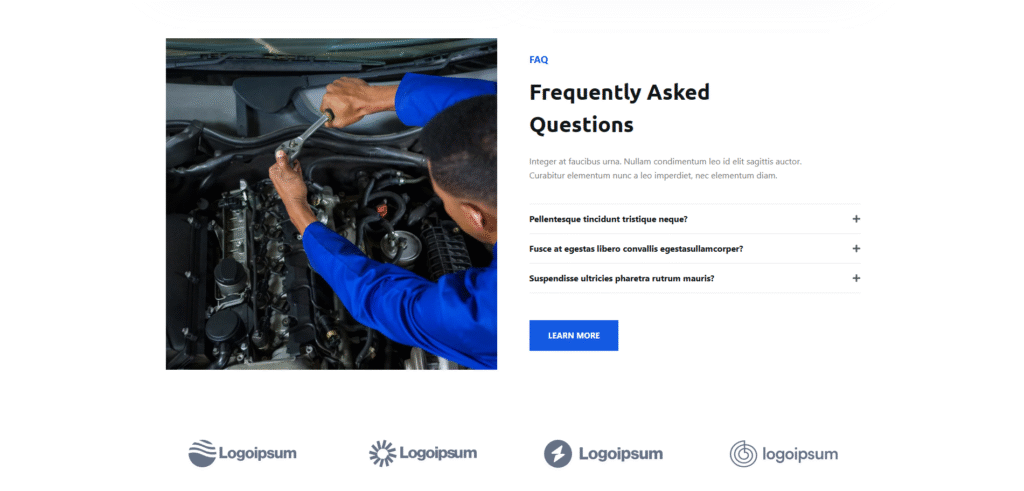This screenshot has width=1024, height=491.
Task: Click the Logoipsum text beside the wave icon
Action: coord(257,453)
